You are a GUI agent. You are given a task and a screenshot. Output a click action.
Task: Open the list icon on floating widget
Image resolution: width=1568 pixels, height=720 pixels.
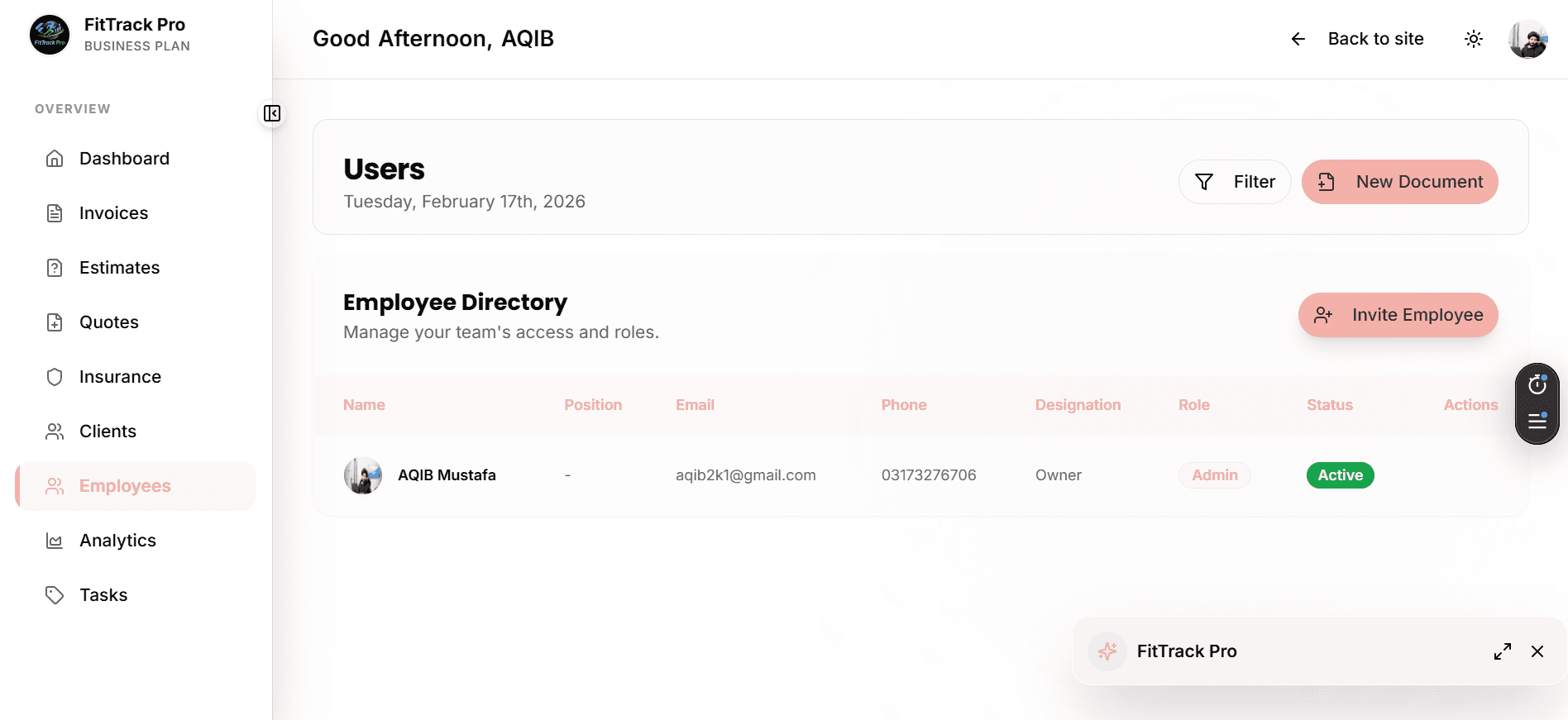pos(1537,421)
